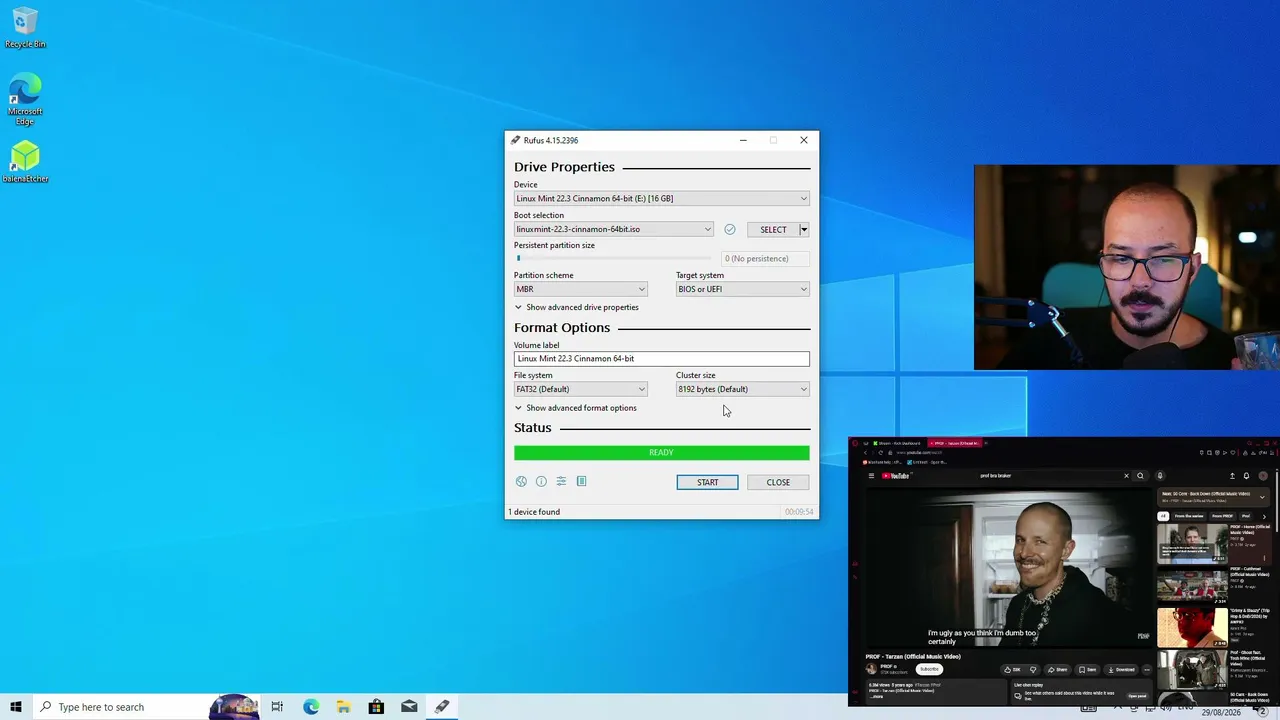Open the YouTube upload/create icon
This screenshot has width=1280, height=720.
click(x=1232, y=476)
